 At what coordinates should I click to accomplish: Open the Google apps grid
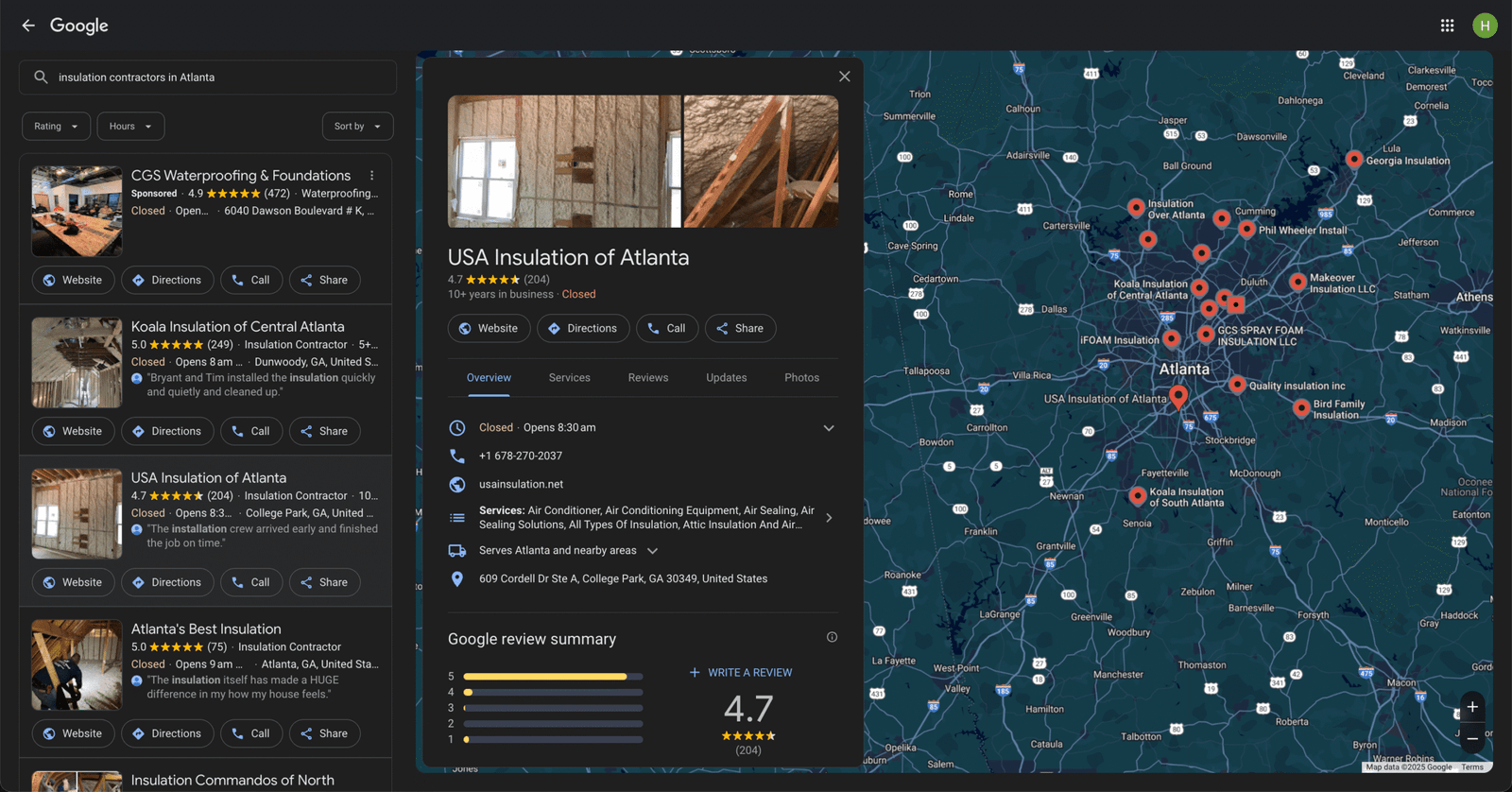point(1447,26)
